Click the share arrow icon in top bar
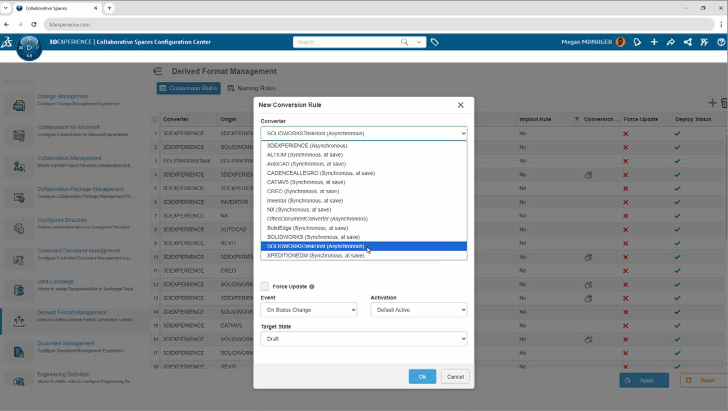Image resolution: width=728 pixels, height=411 pixels. tap(670, 42)
